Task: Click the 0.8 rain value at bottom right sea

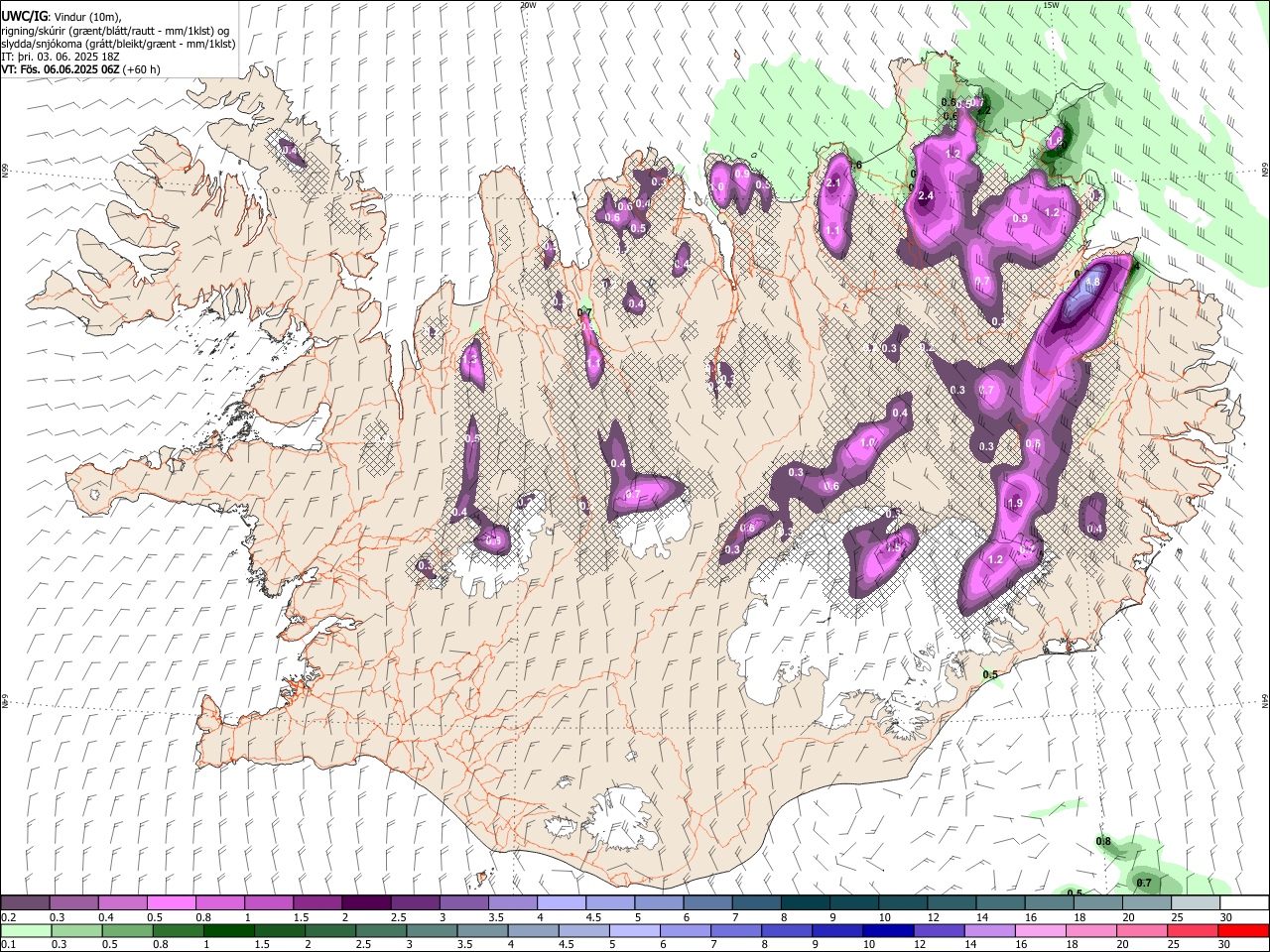Action: (1103, 842)
